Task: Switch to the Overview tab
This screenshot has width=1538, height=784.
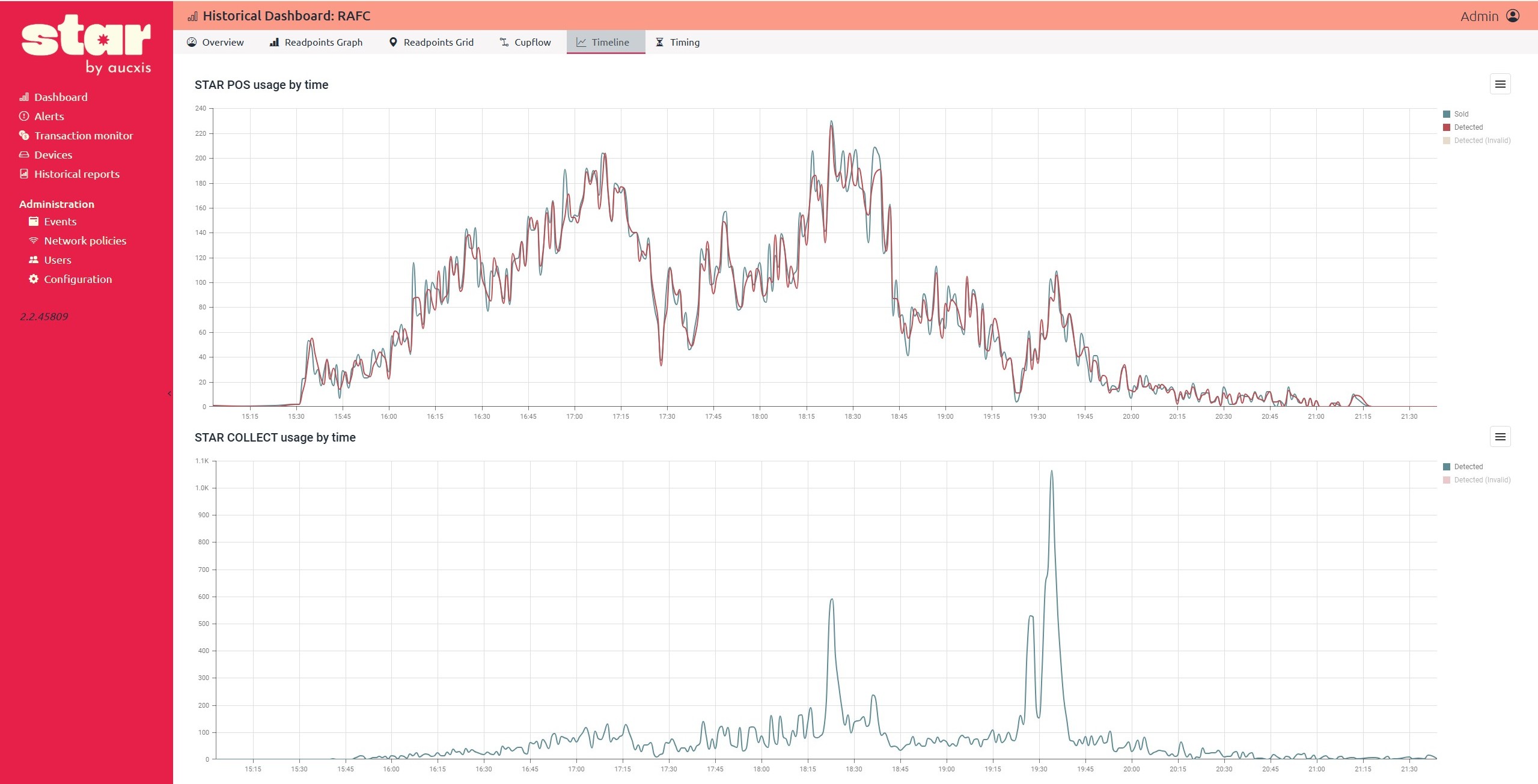Action: coord(215,42)
